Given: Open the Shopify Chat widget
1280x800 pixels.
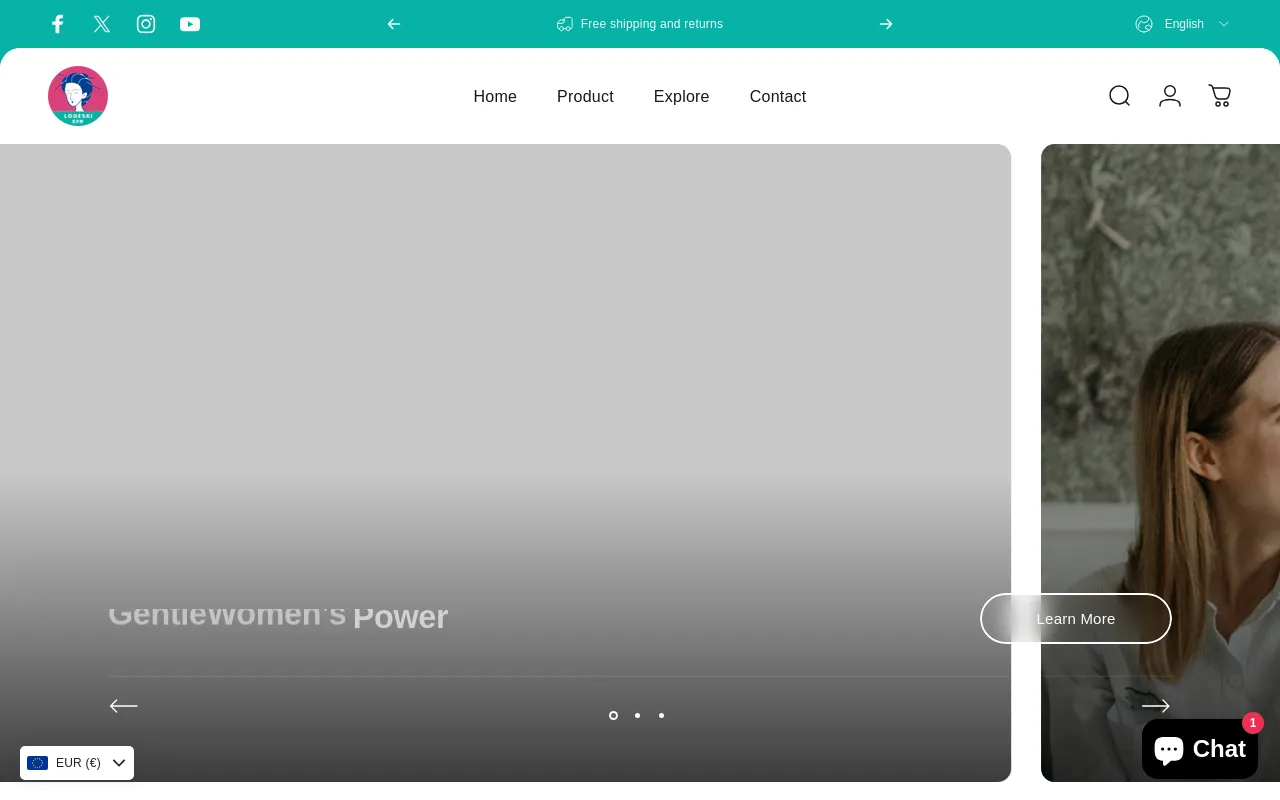Looking at the screenshot, I should click(1199, 749).
